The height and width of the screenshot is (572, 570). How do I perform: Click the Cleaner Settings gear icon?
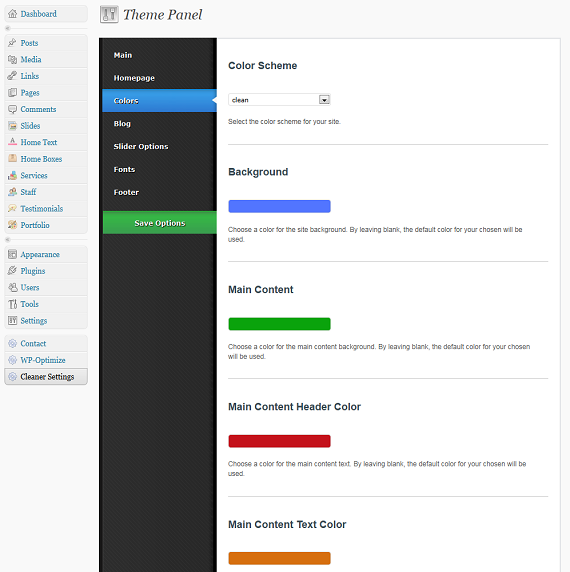12,376
